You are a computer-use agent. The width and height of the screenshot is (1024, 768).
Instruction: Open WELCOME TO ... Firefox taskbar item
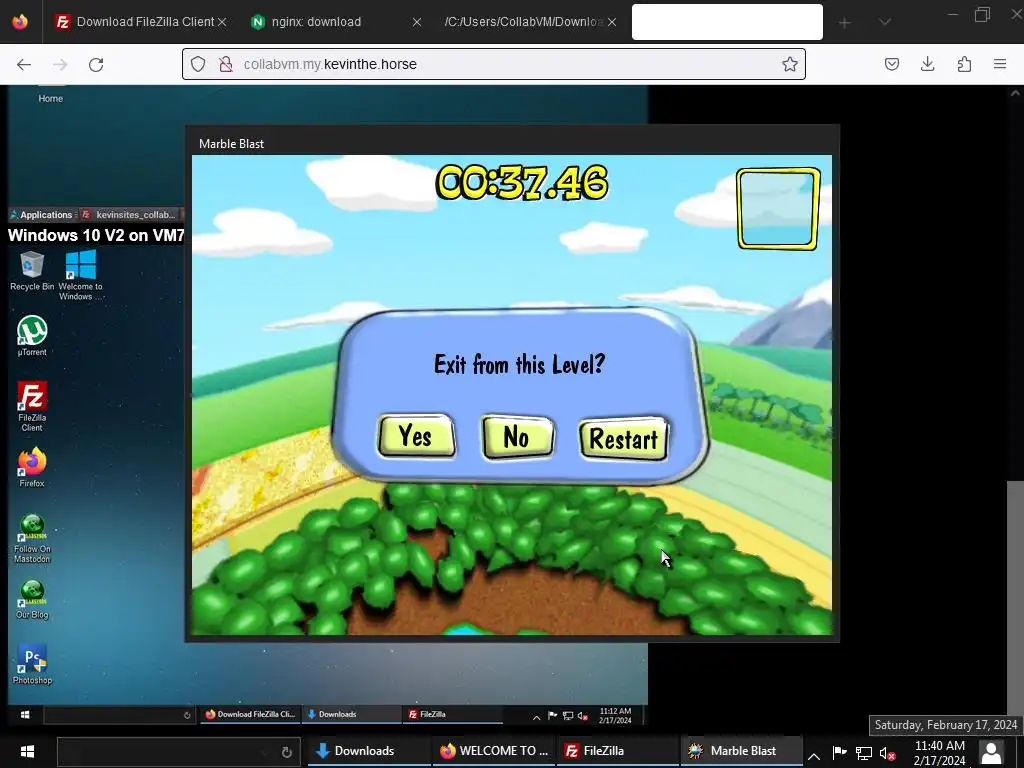(493, 751)
